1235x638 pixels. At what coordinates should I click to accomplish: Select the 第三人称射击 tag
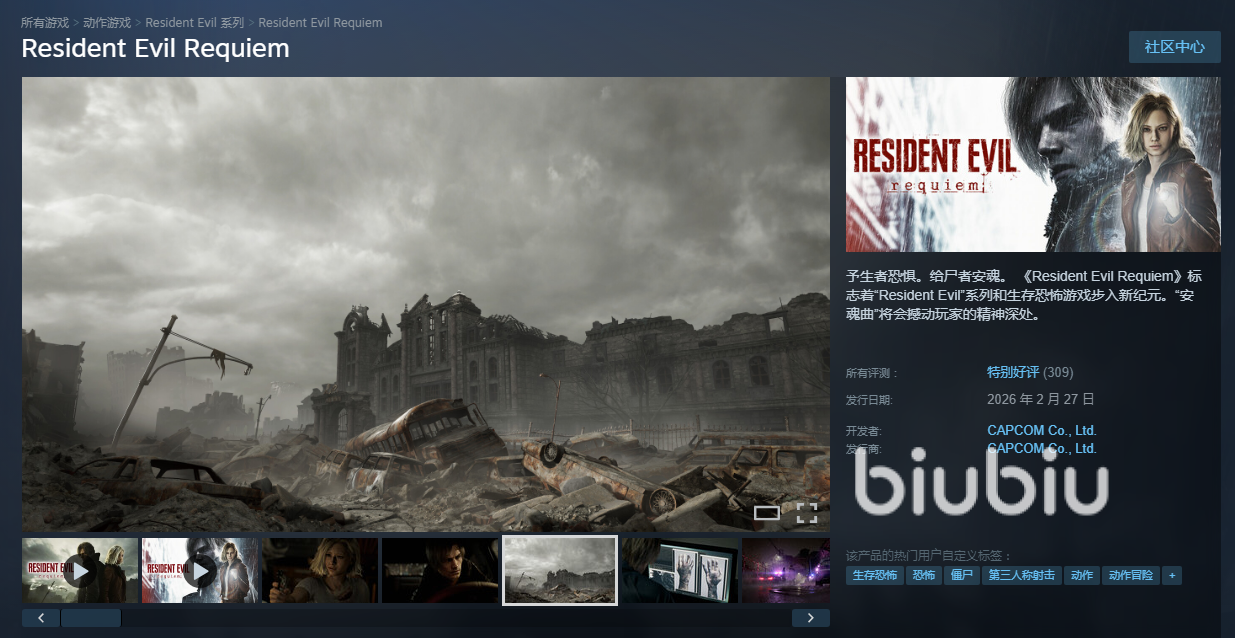[1021, 576]
